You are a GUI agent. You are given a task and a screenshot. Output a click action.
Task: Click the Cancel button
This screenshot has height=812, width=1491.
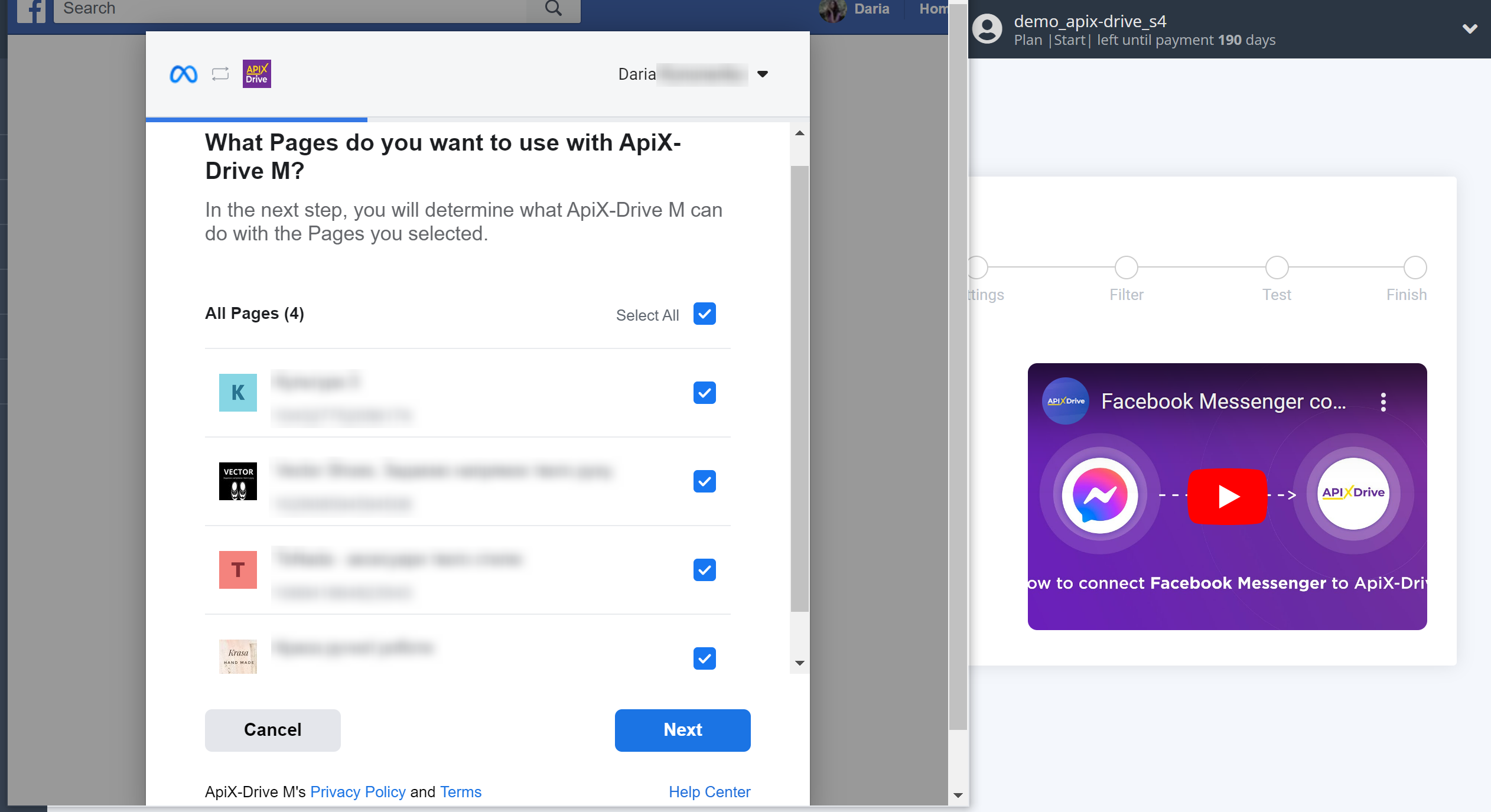point(273,730)
